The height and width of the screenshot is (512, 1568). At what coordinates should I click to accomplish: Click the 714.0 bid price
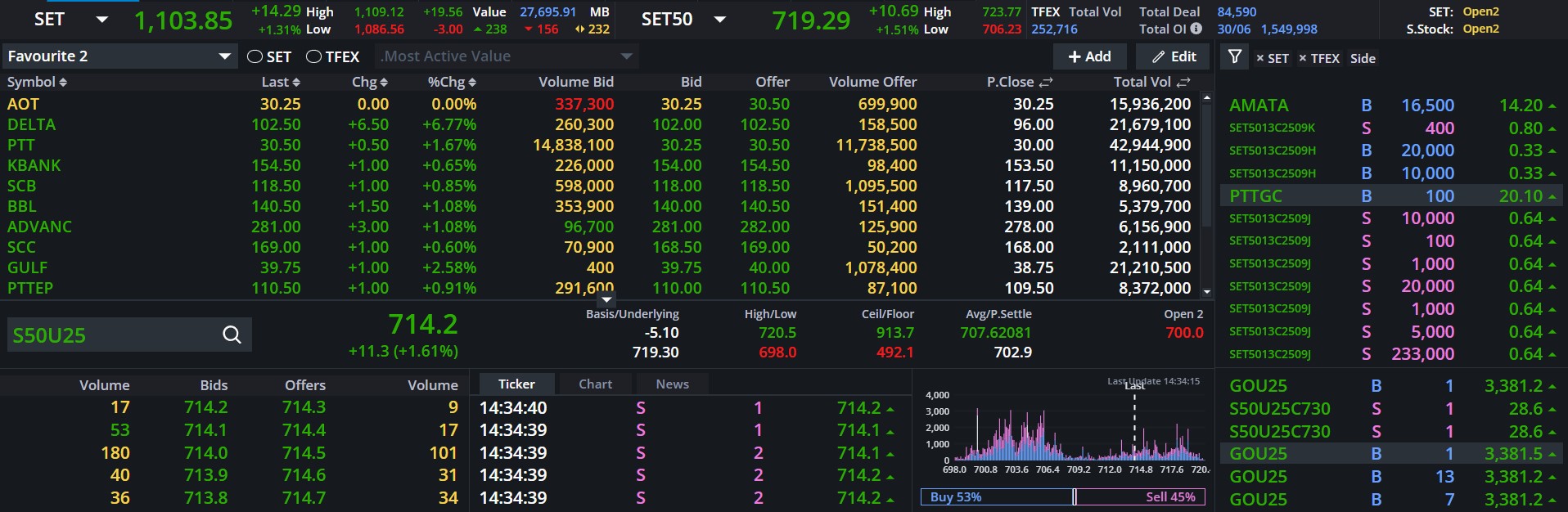pos(205,453)
